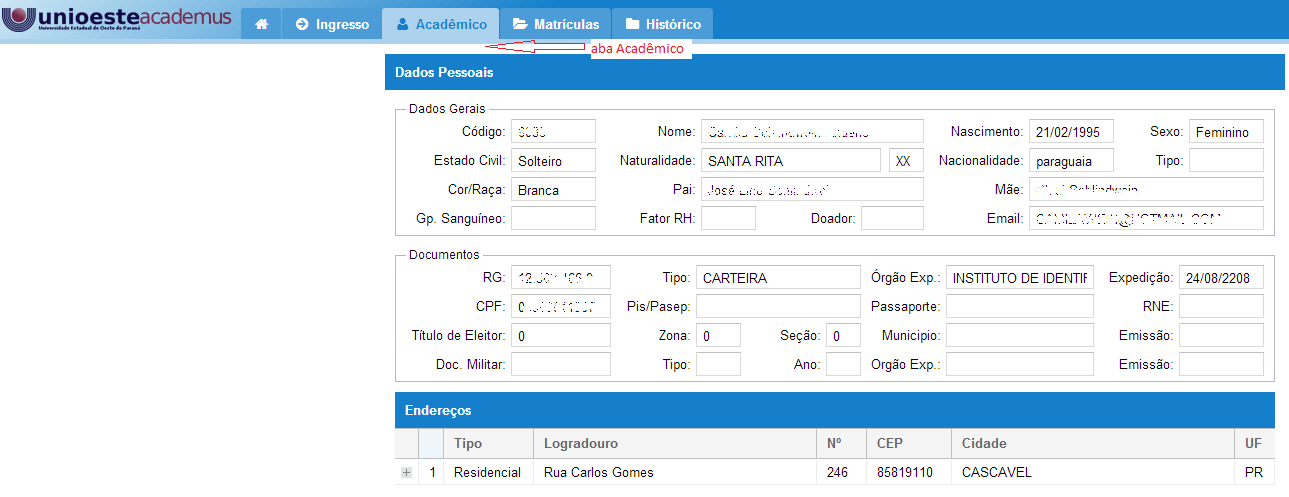Viewport: 1289px width, 497px height.
Task: Click the Passaporte field
Action: (1020, 307)
